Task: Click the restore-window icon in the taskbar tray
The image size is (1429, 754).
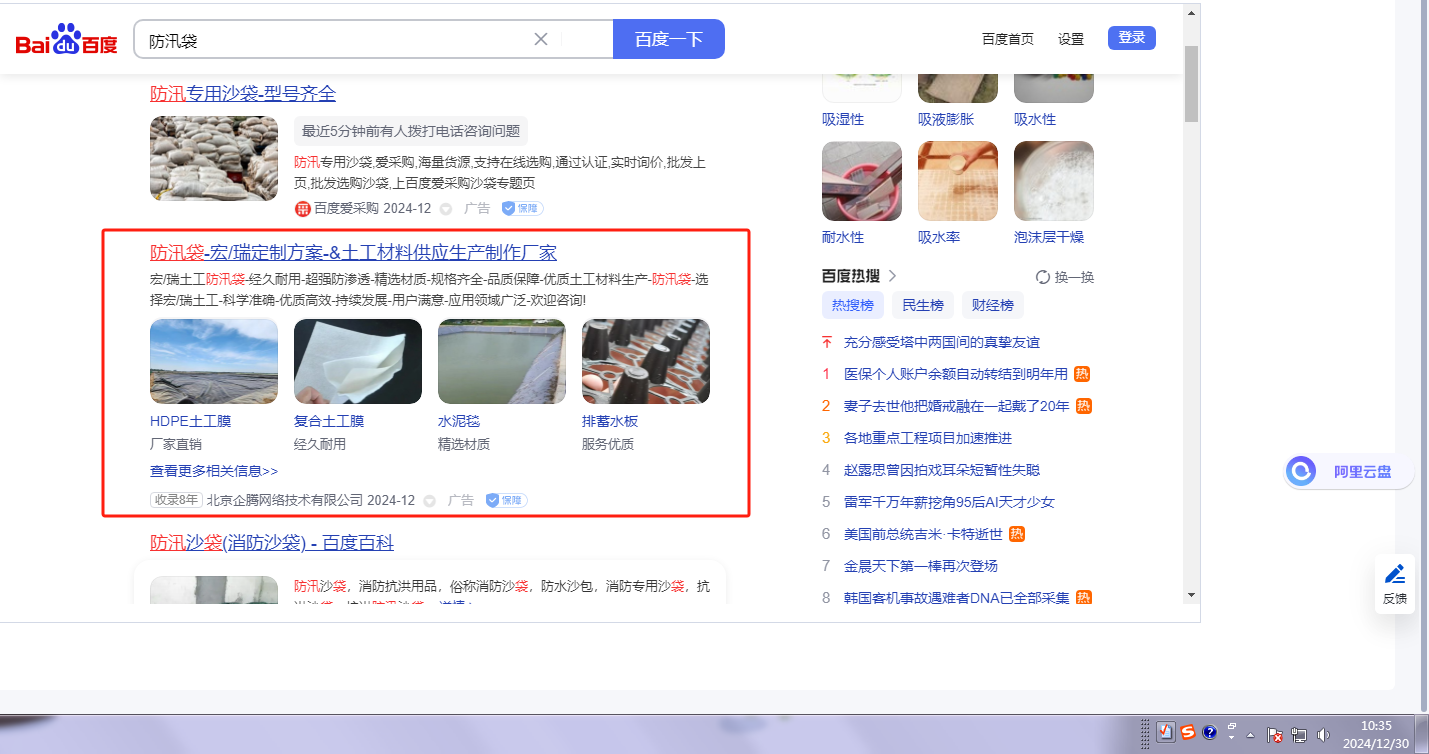Action: click(1232, 726)
